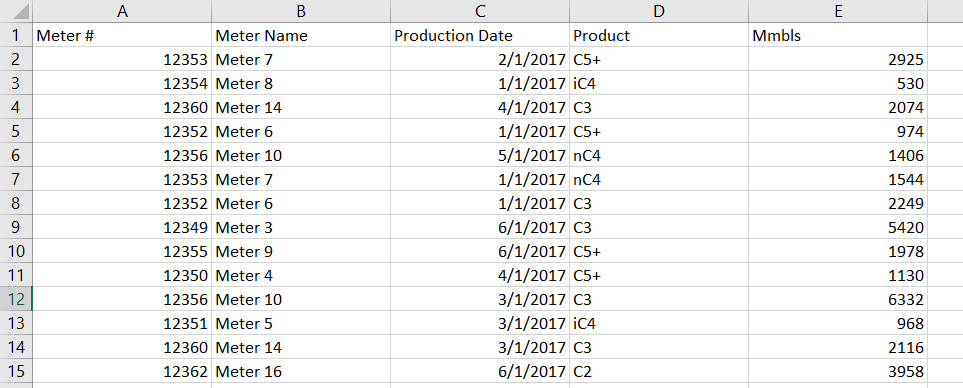Click the Meter Name header cell
963x388 pixels.
pos(301,36)
